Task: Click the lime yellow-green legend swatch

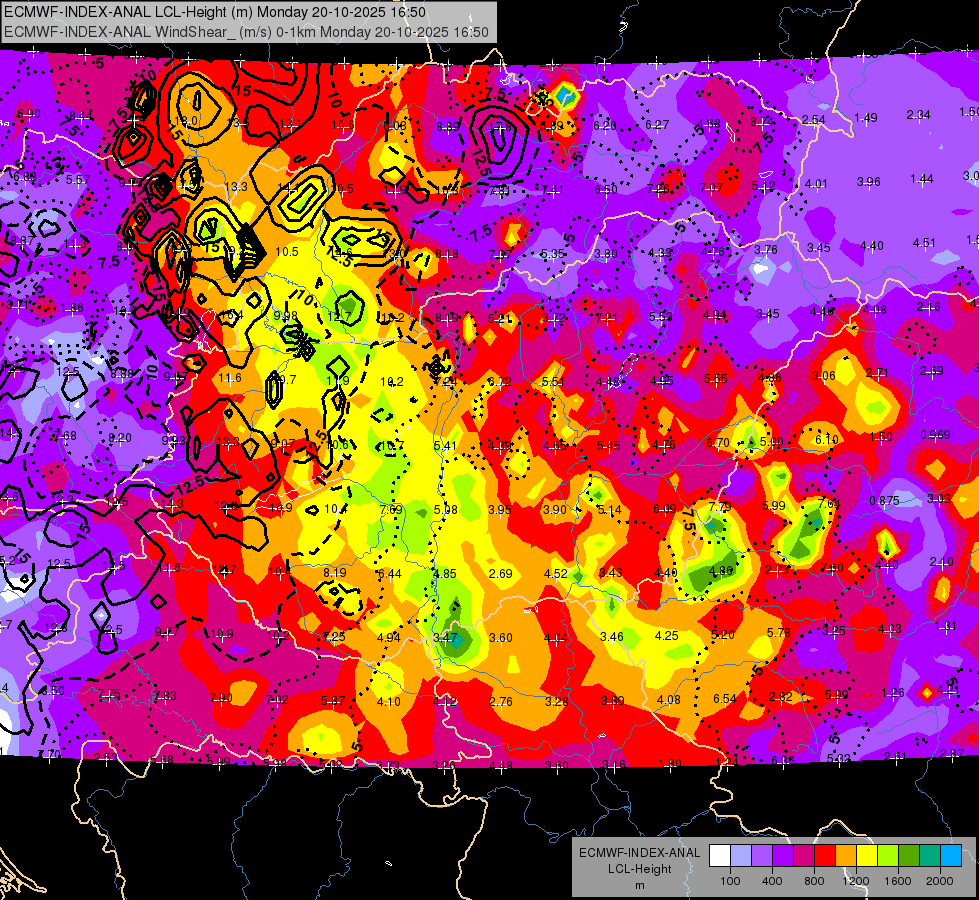Action: (887, 856)
